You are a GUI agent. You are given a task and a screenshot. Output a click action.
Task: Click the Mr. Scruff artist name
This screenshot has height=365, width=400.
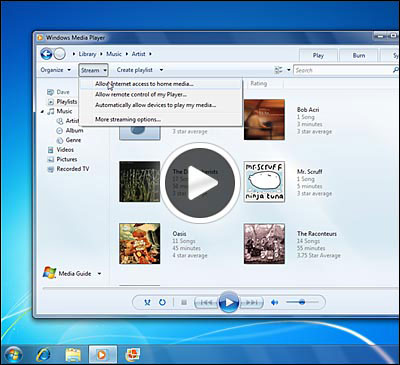click(x=310, y=172)
